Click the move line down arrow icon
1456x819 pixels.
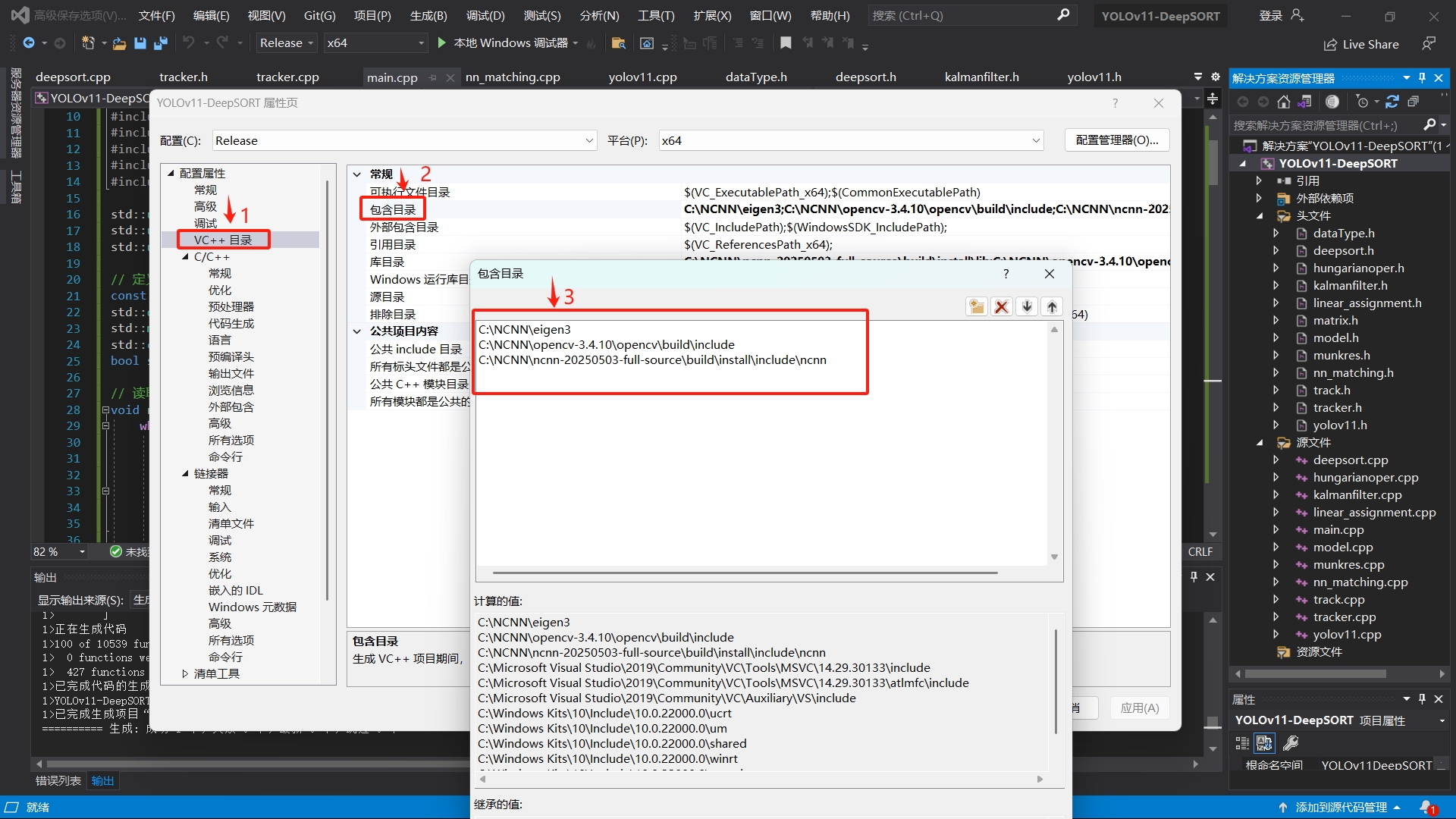point(1027,306)
